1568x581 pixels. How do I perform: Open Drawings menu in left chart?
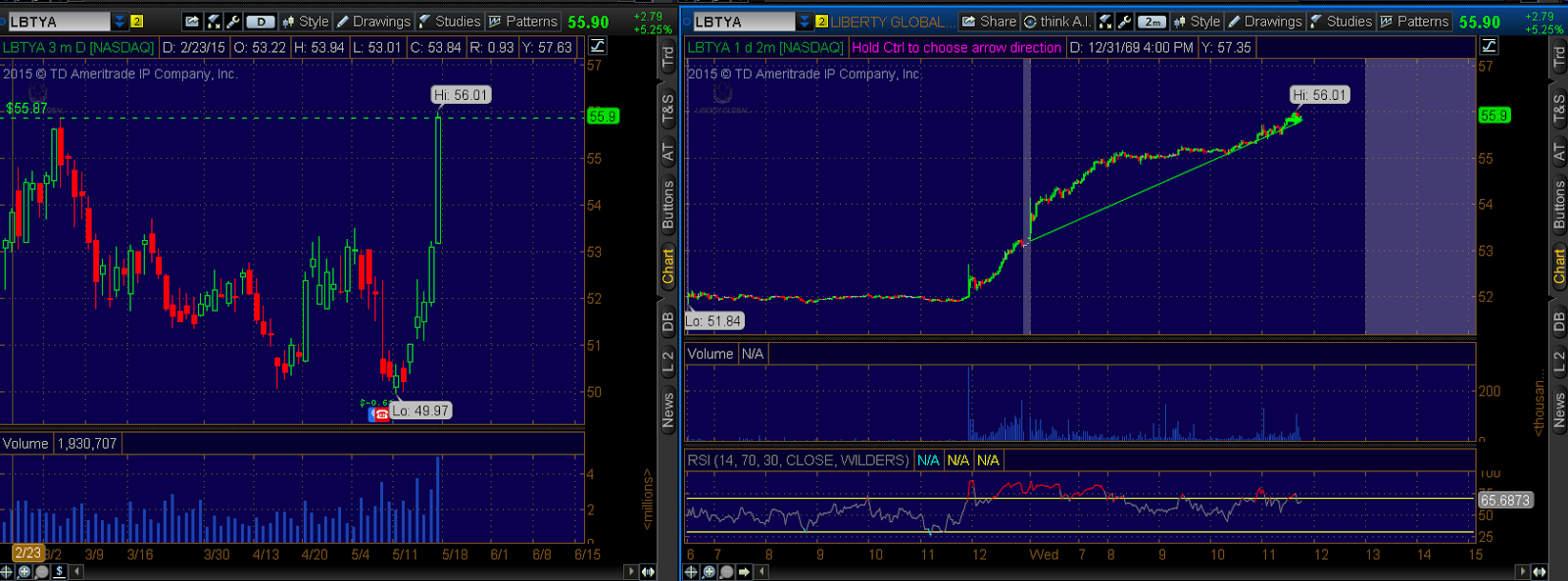click(373, 22)
